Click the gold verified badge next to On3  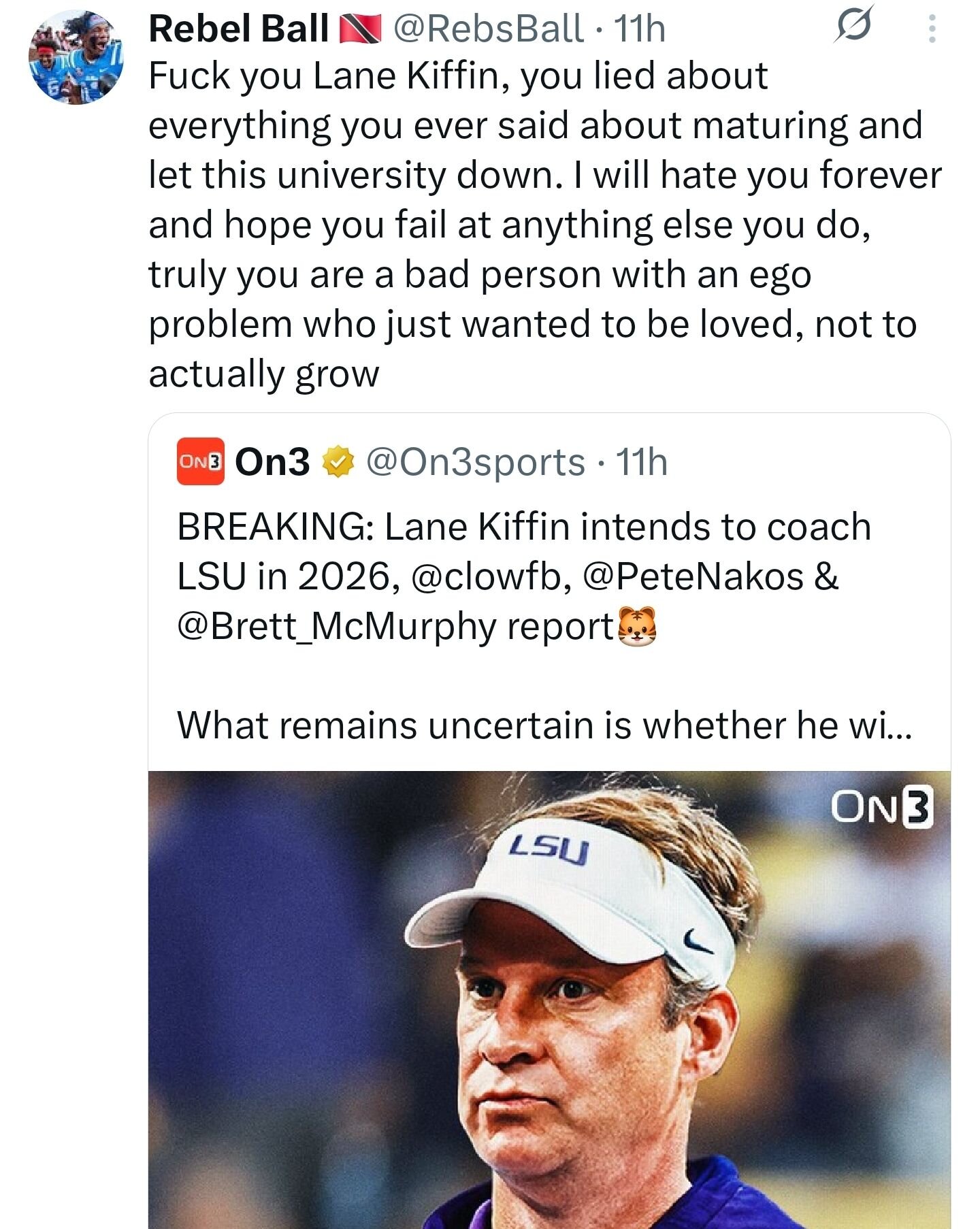point(338,462)
